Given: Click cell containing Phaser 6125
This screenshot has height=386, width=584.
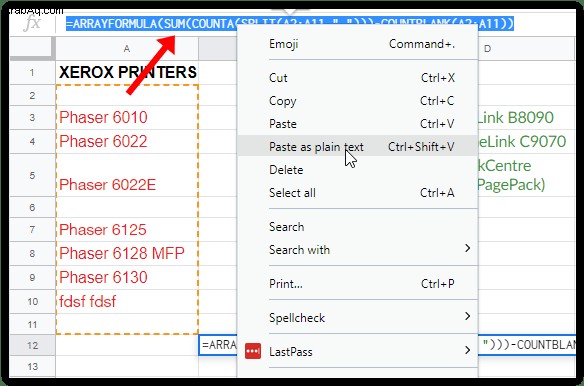Looking at the screenshot, I should coord(127,230).
